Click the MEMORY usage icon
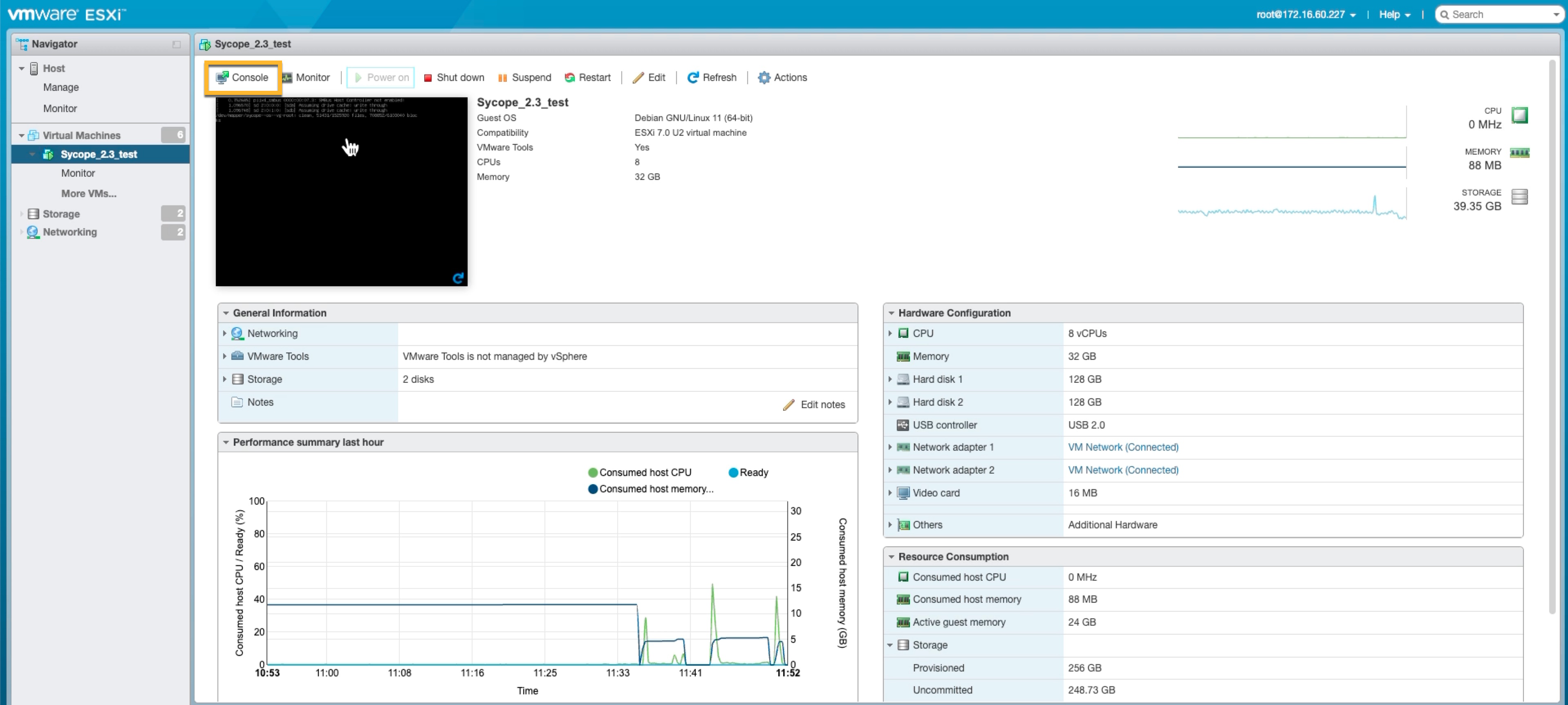This screenshot has width=1568, height=705. pyautogui.click(x=1520, y=153)
